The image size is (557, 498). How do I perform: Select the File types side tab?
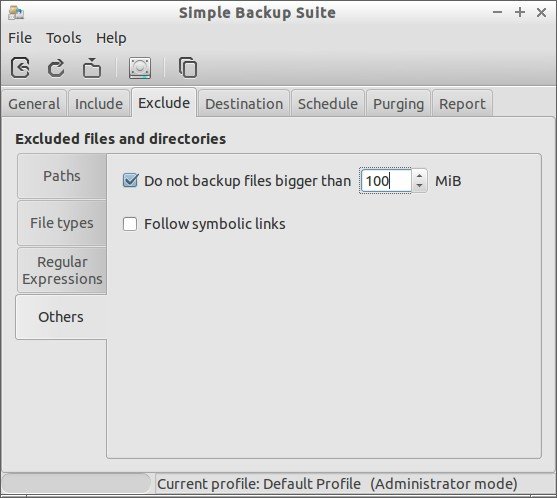coord(62,223)
